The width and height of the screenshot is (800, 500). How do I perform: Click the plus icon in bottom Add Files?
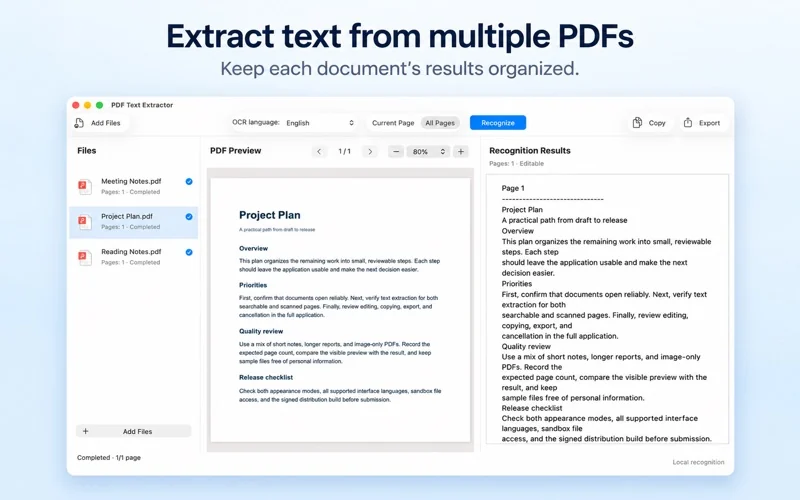coord(85,431)
